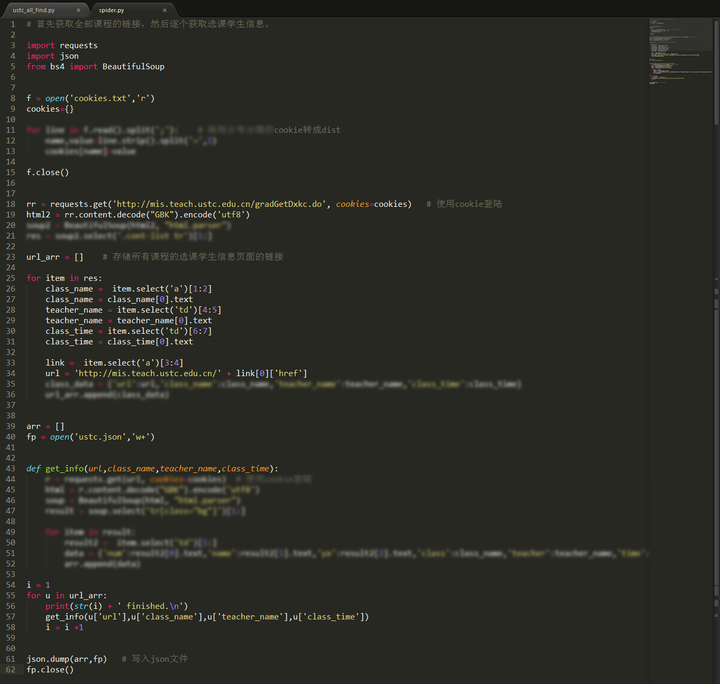The height and width of the screenshot is (684, 720).
Task: Click line number 55 in gutter
Action: (11, 595)
